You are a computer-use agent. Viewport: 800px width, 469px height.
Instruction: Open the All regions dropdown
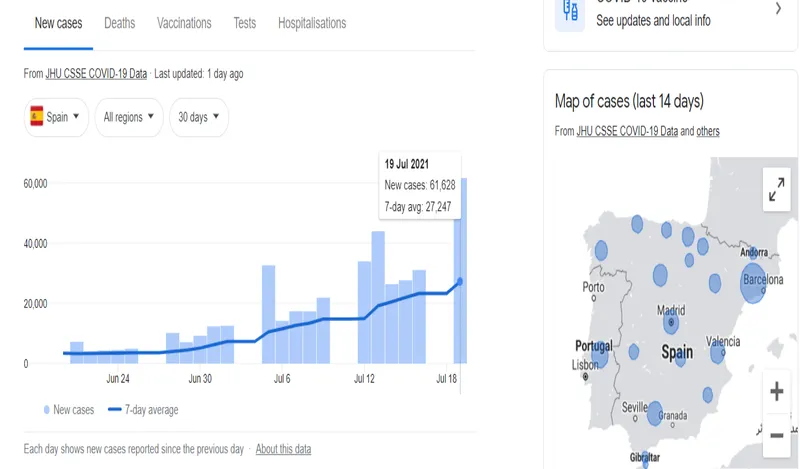129,117
